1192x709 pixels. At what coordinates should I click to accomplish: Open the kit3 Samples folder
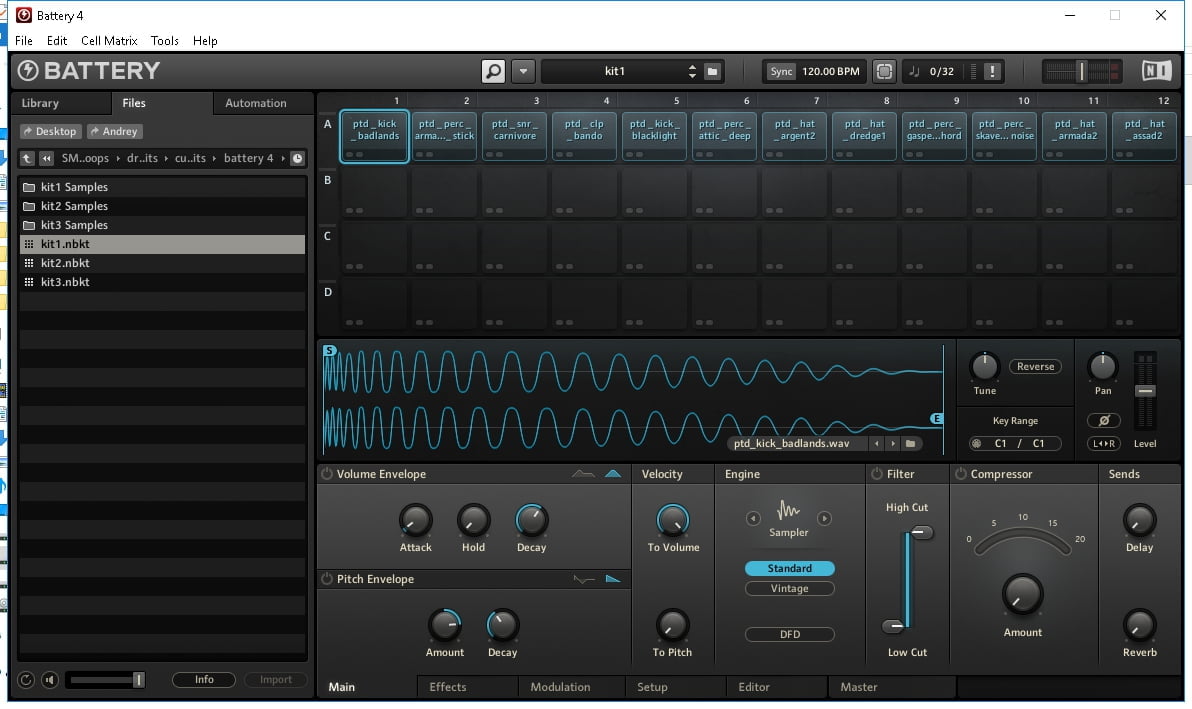tap(162, 225)
